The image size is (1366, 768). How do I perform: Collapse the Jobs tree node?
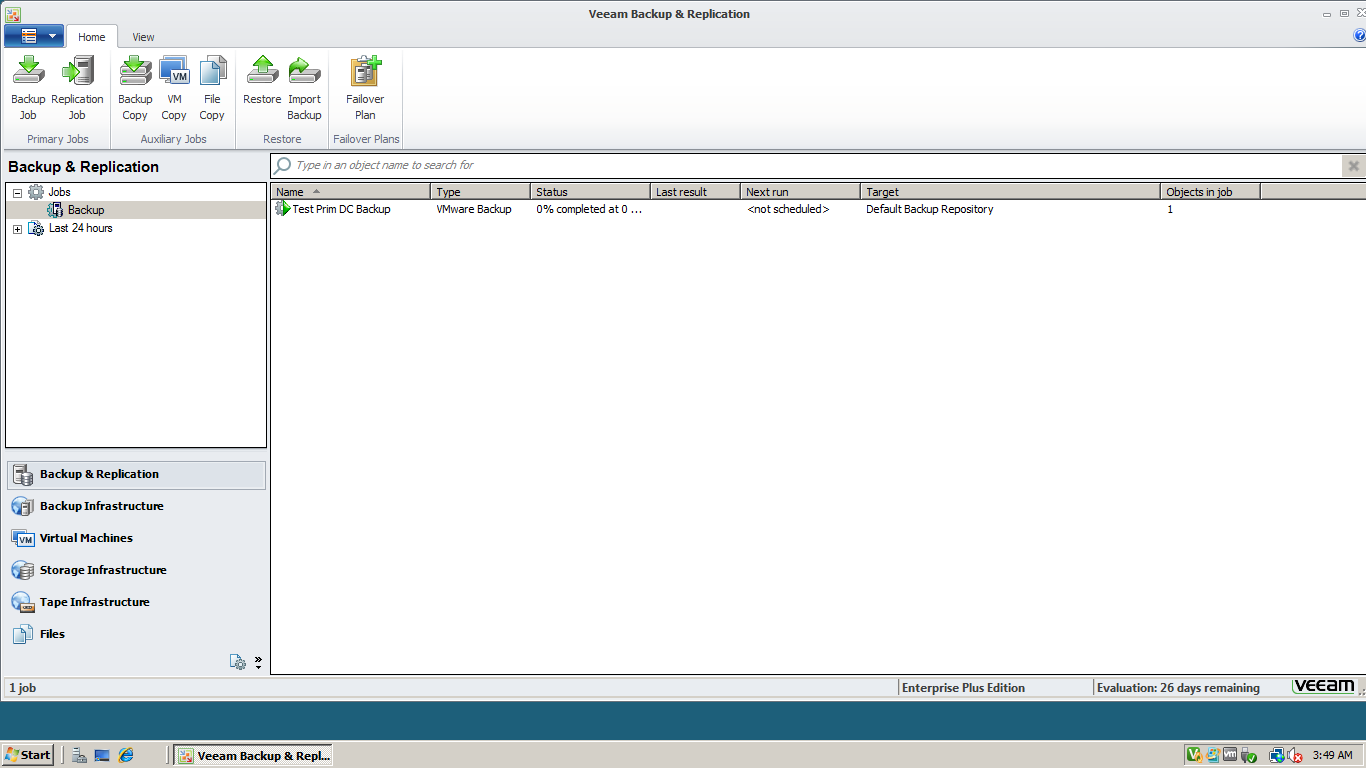(17, 191)
